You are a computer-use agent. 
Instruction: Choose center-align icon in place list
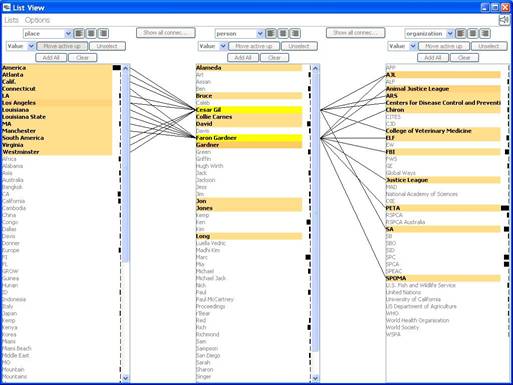(91, 33)
